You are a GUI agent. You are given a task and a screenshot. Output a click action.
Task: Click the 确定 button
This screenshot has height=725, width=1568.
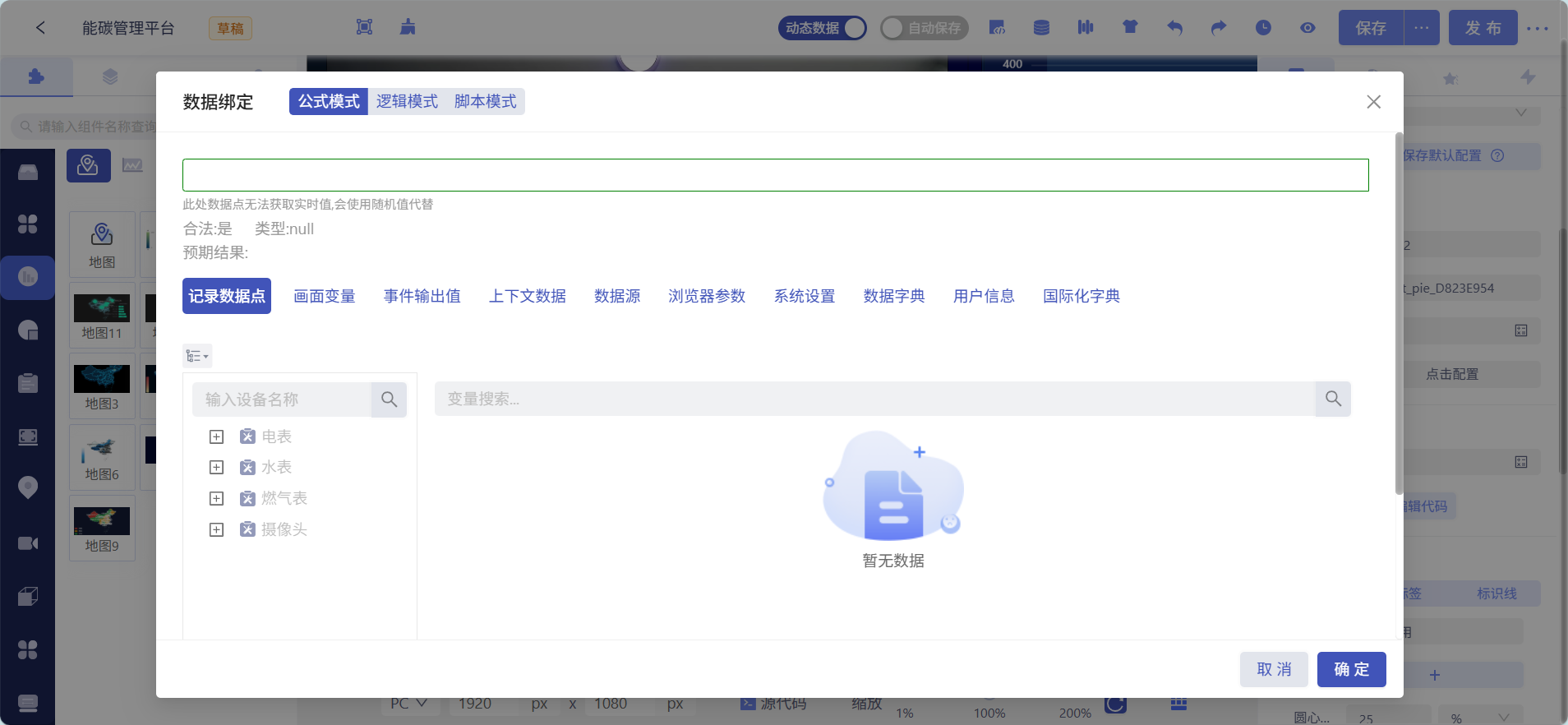pos(1352,669)
